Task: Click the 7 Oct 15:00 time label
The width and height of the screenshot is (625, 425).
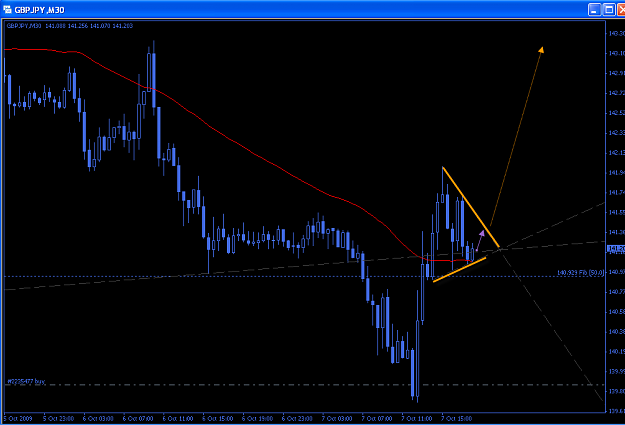Action: [457, 418]
